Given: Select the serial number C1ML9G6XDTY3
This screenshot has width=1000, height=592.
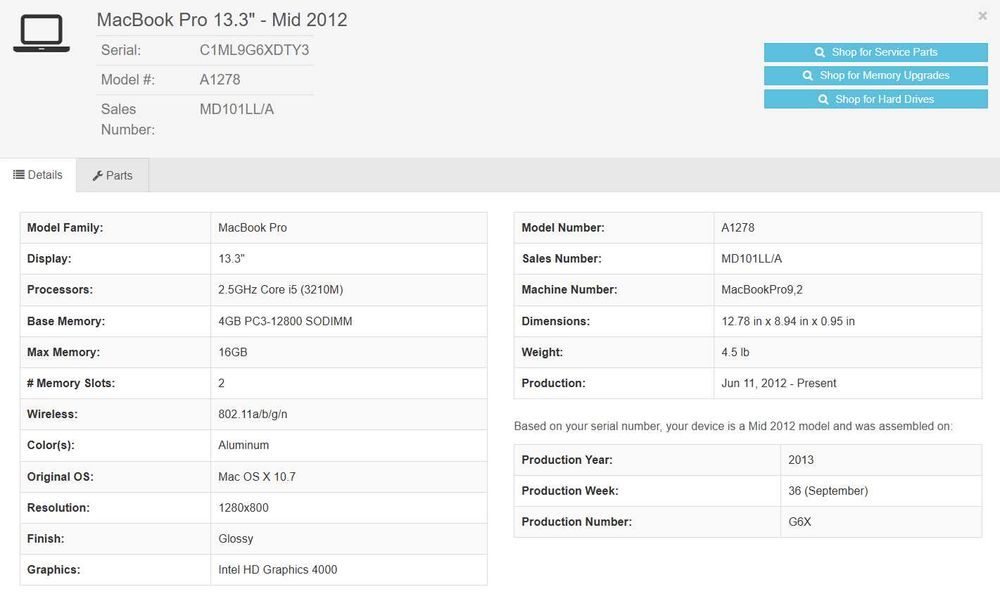Looking at the screenshot, I should 254,50.
